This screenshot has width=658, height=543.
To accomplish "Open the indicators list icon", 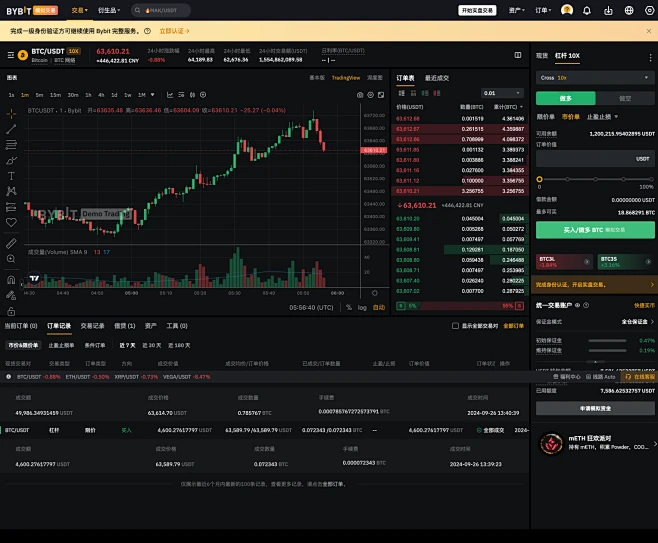I will (x=181, y=95).
